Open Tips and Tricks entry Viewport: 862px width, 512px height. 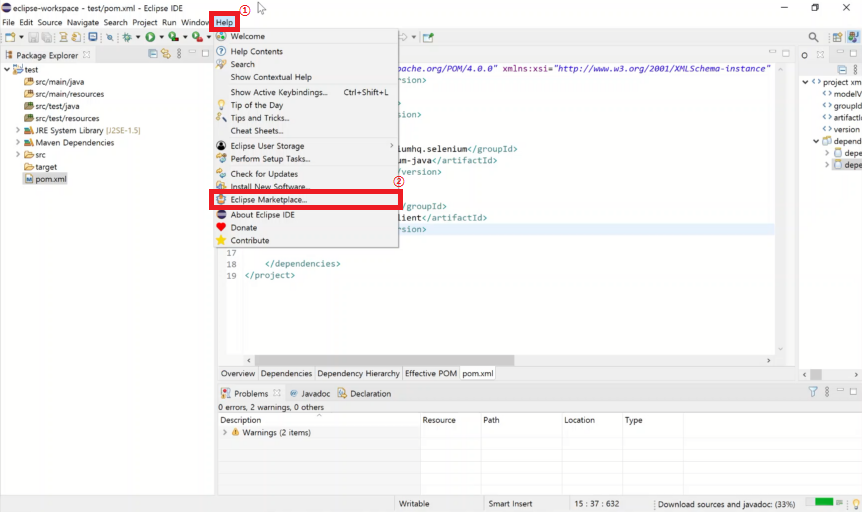coord(306,118)
